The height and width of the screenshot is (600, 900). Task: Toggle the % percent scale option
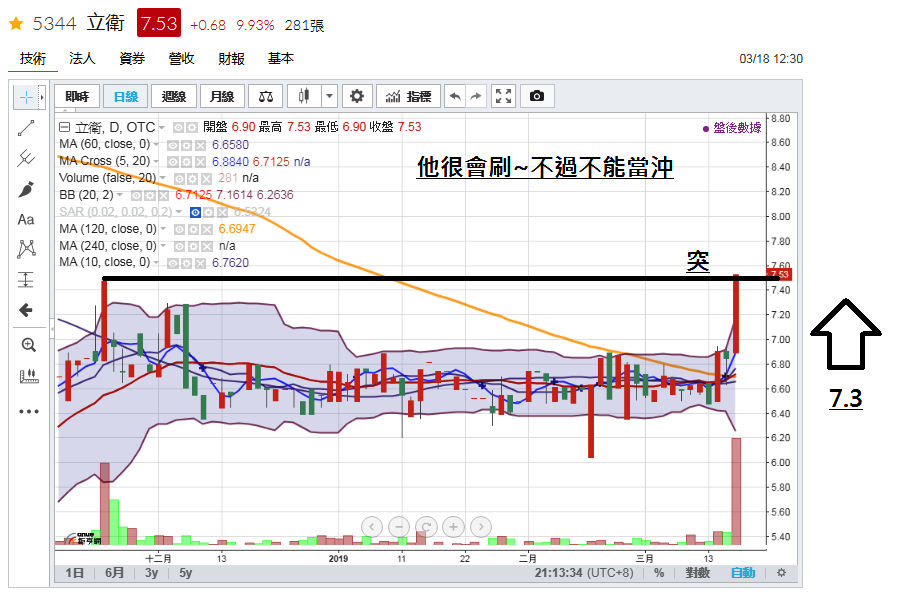[659, 572]
